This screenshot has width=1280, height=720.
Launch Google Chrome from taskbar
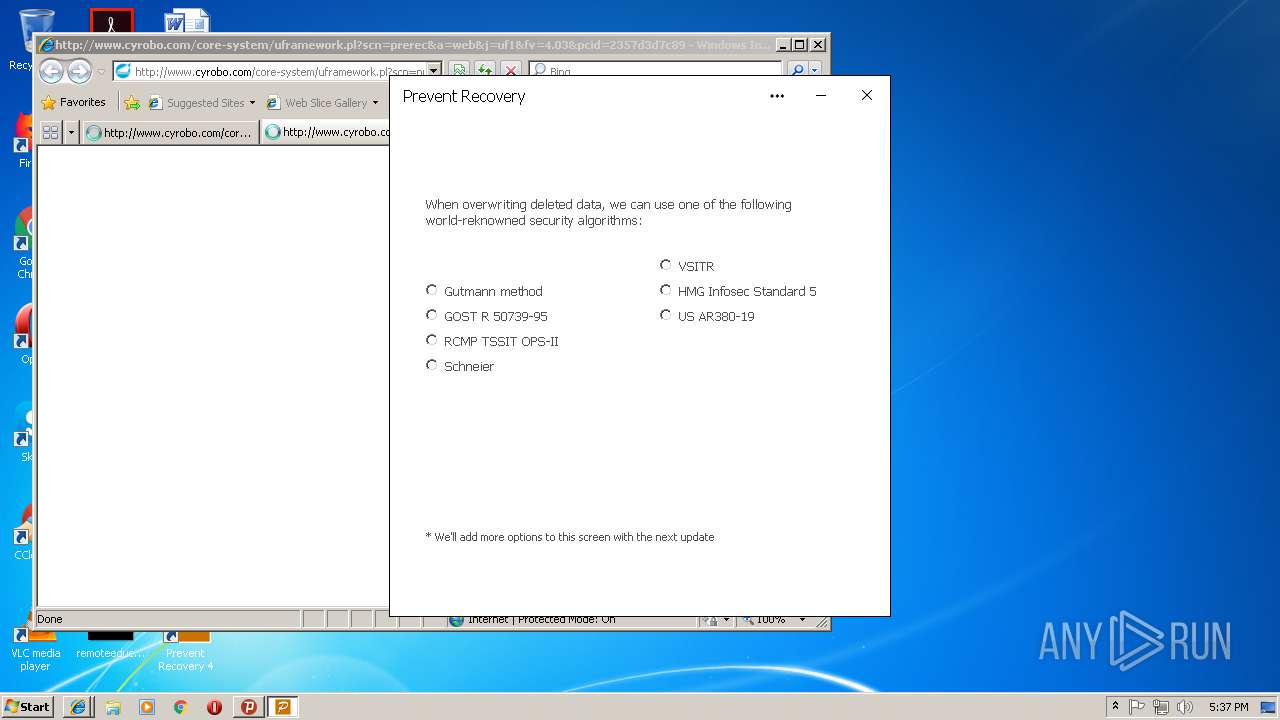point(180,707)
